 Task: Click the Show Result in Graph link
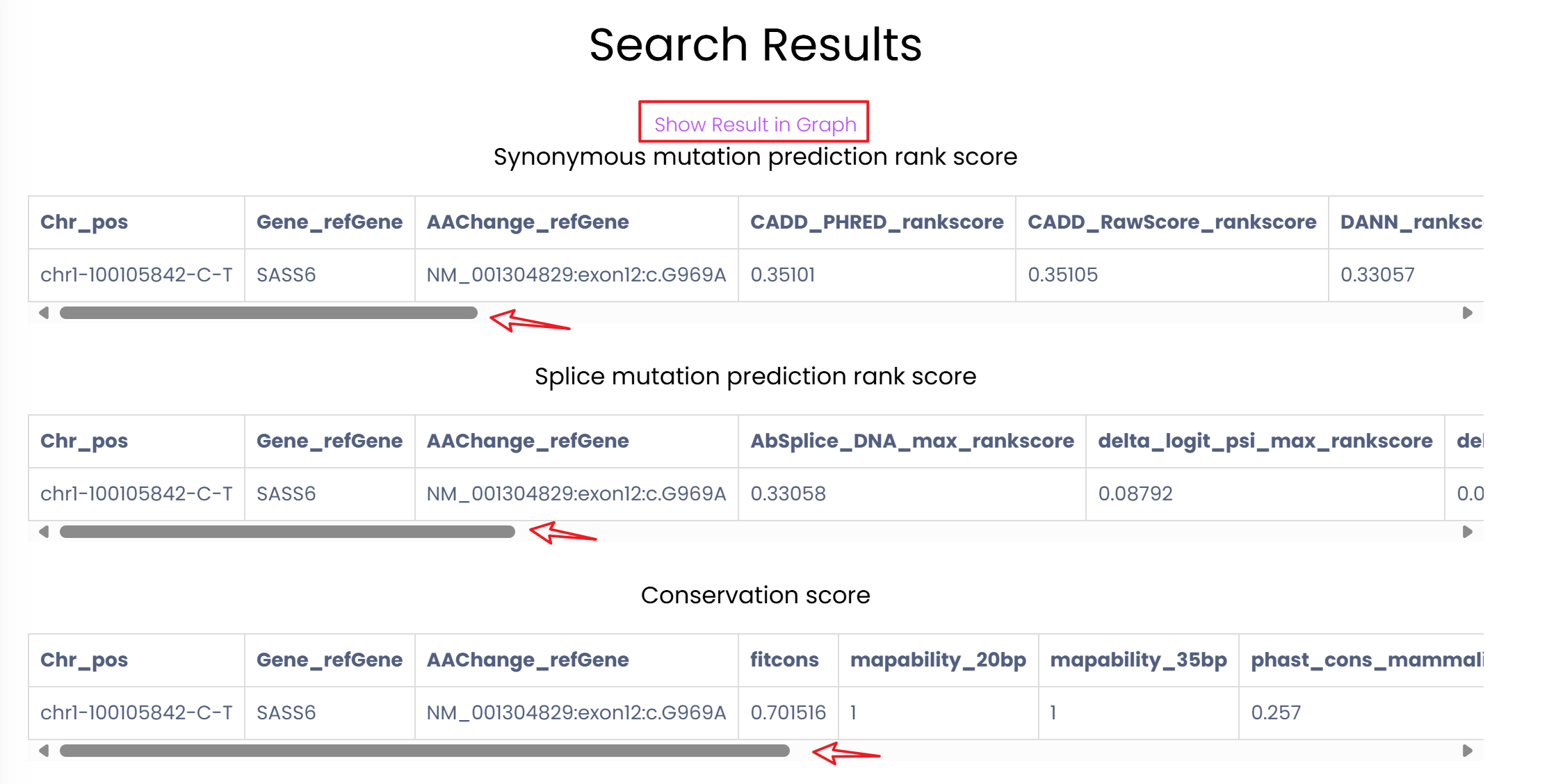(x=754, y=124)
